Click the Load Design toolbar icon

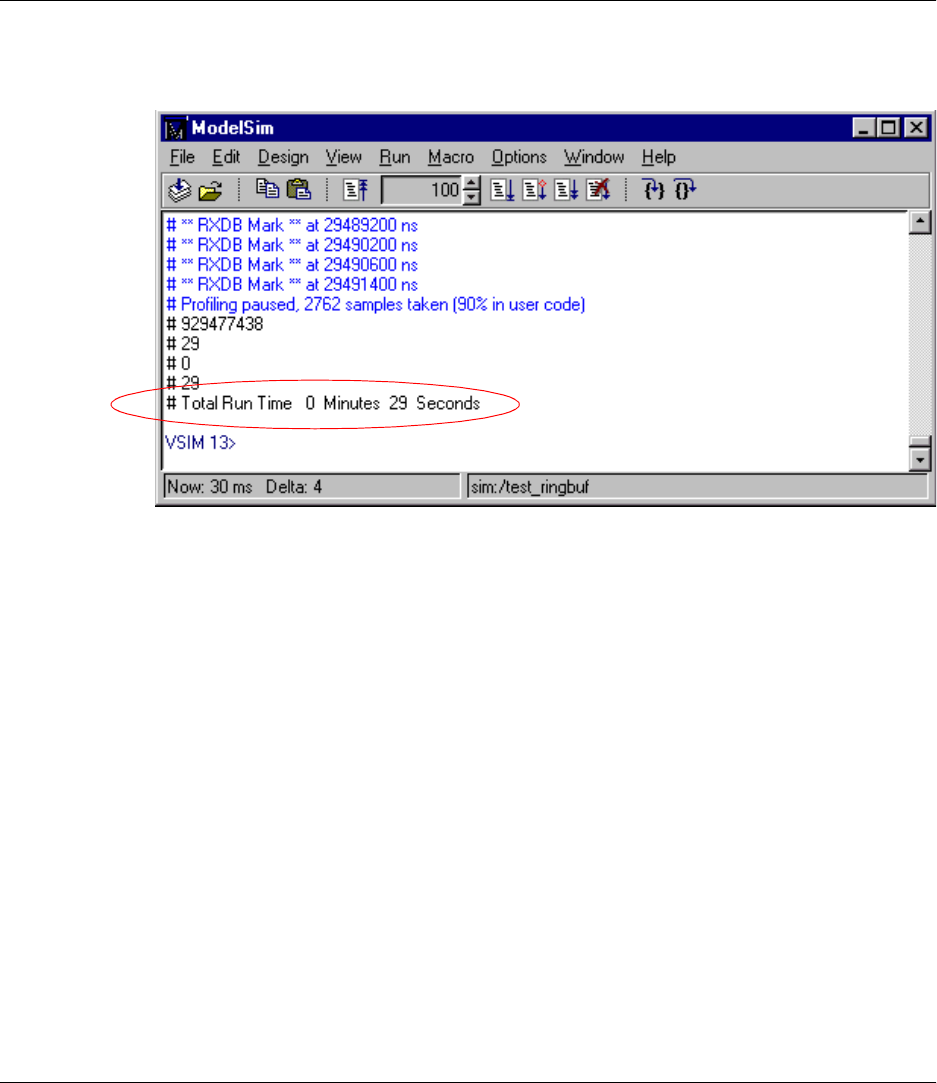[x=180, y=190]
